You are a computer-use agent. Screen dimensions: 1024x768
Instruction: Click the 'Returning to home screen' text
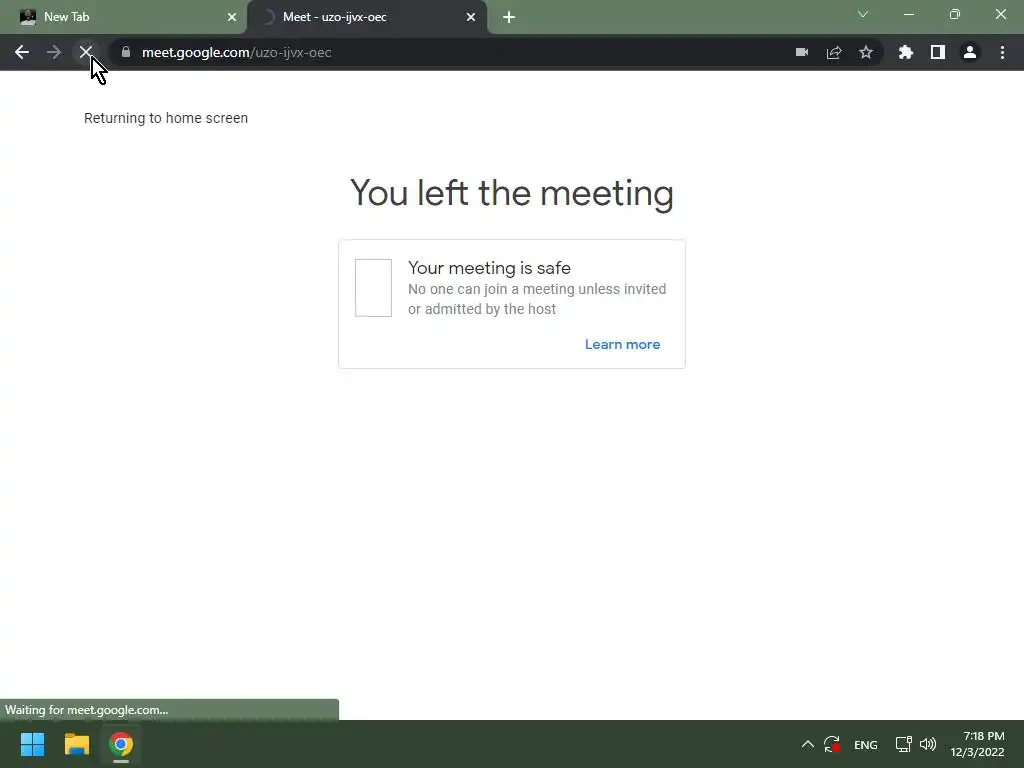[x=166, y=118]
